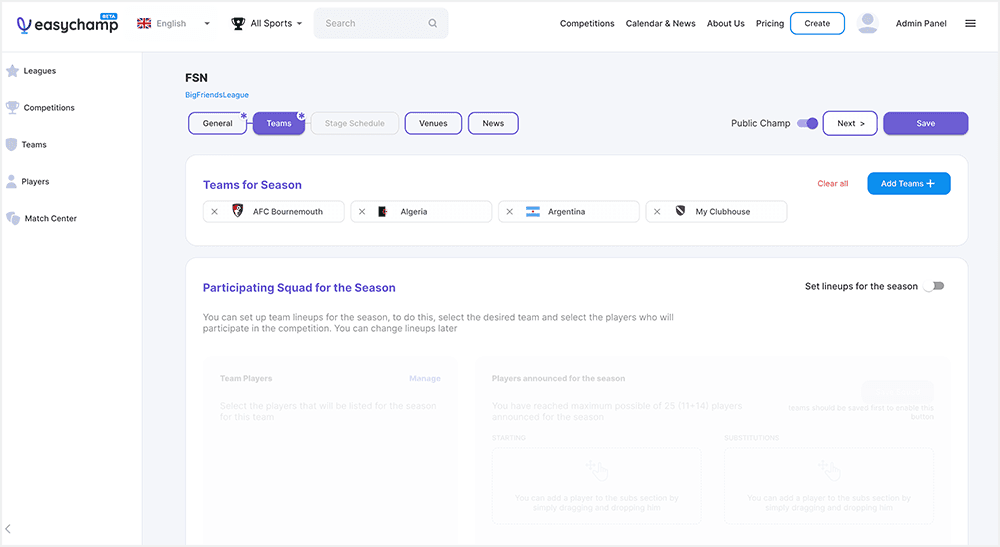The width and height of the screenshot is (1000, 547).
Task: Remove AFC Bournemouth from the season
Action: [x=215, y=212]
